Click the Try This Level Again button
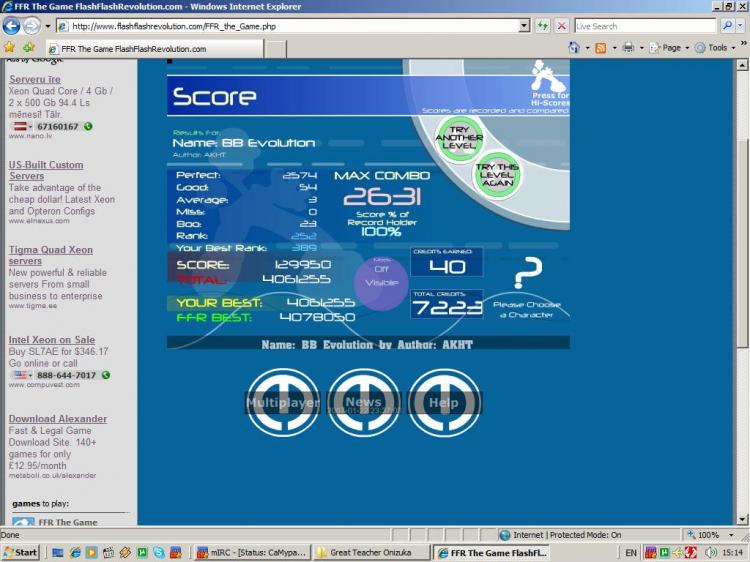The image size is (750, 562). (497, 176)
